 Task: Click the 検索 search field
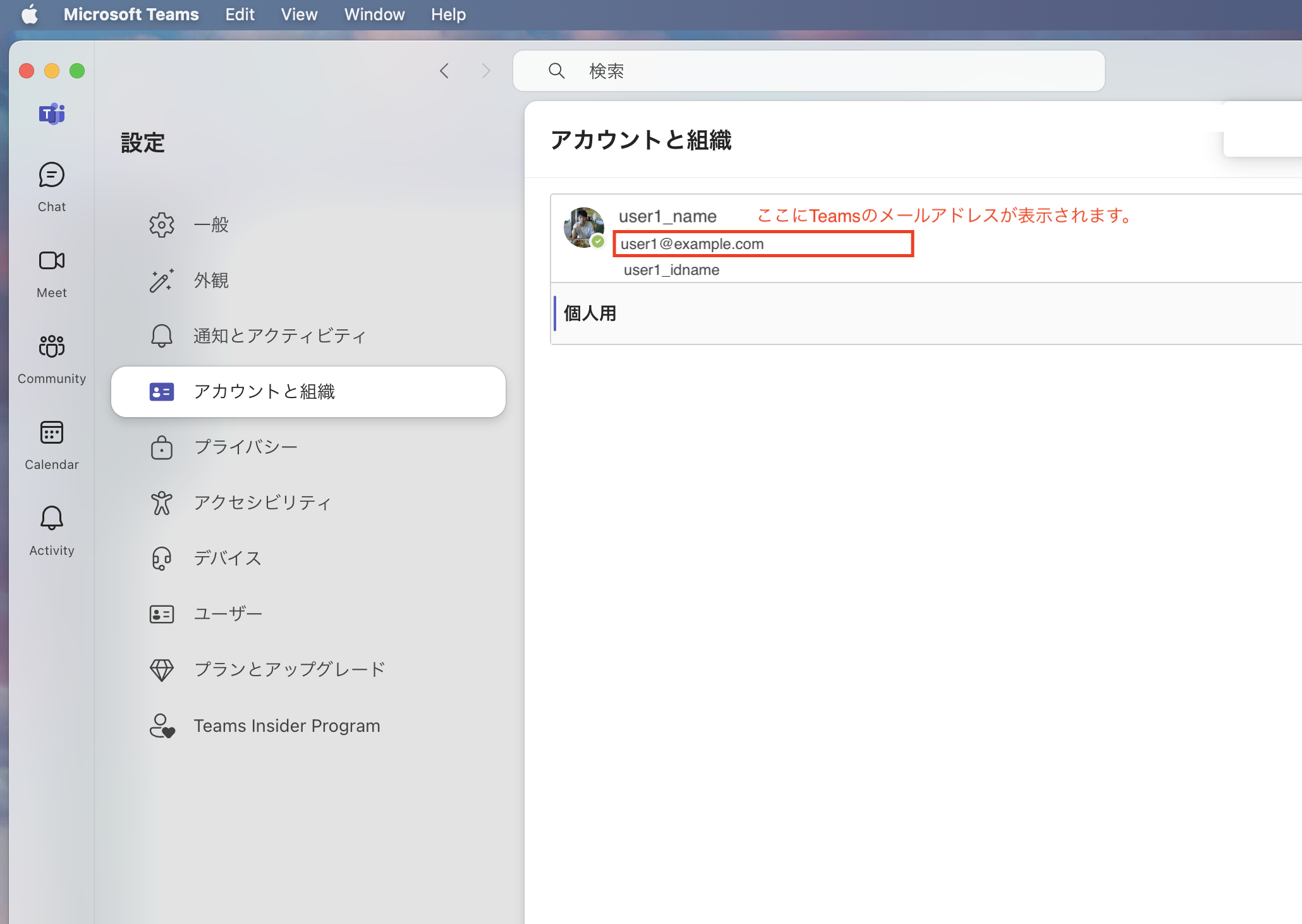click(x=808, y=71)
